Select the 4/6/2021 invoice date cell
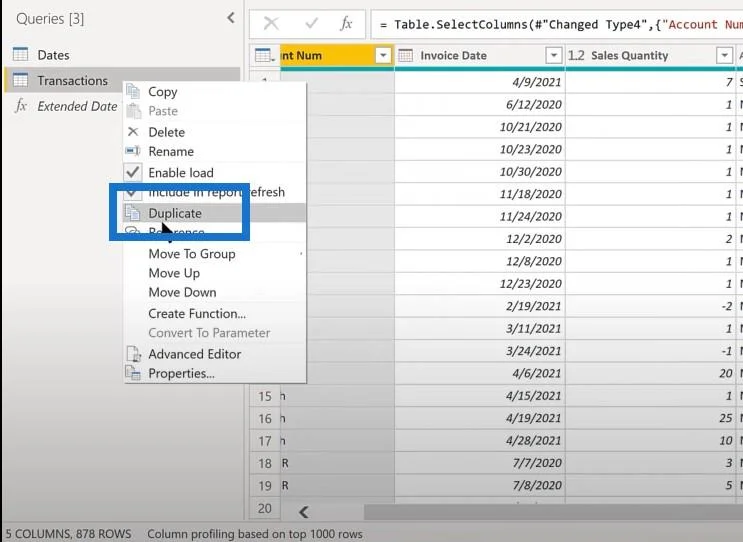 [480, 373]
